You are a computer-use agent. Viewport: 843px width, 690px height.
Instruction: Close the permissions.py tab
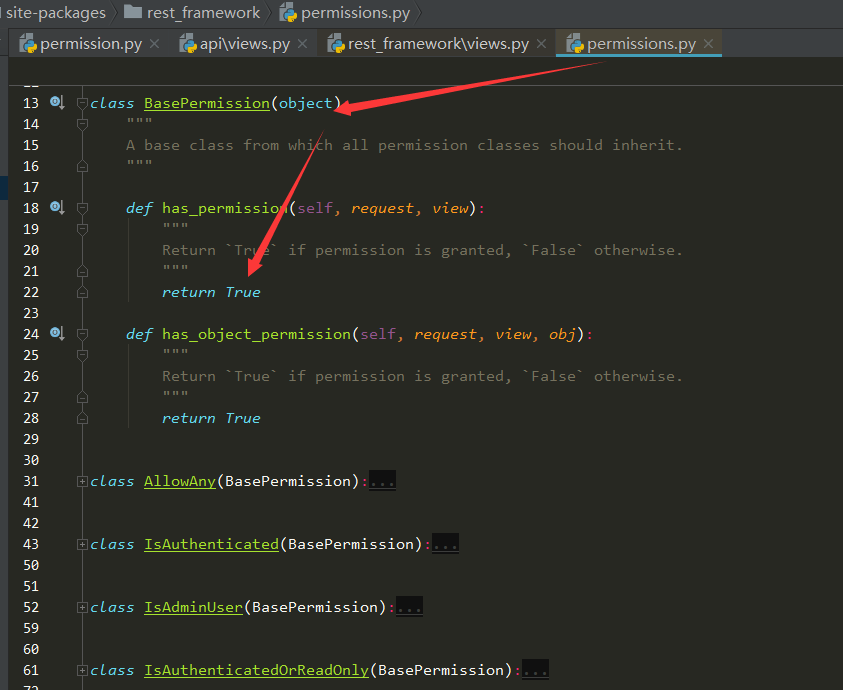point(709,44)
